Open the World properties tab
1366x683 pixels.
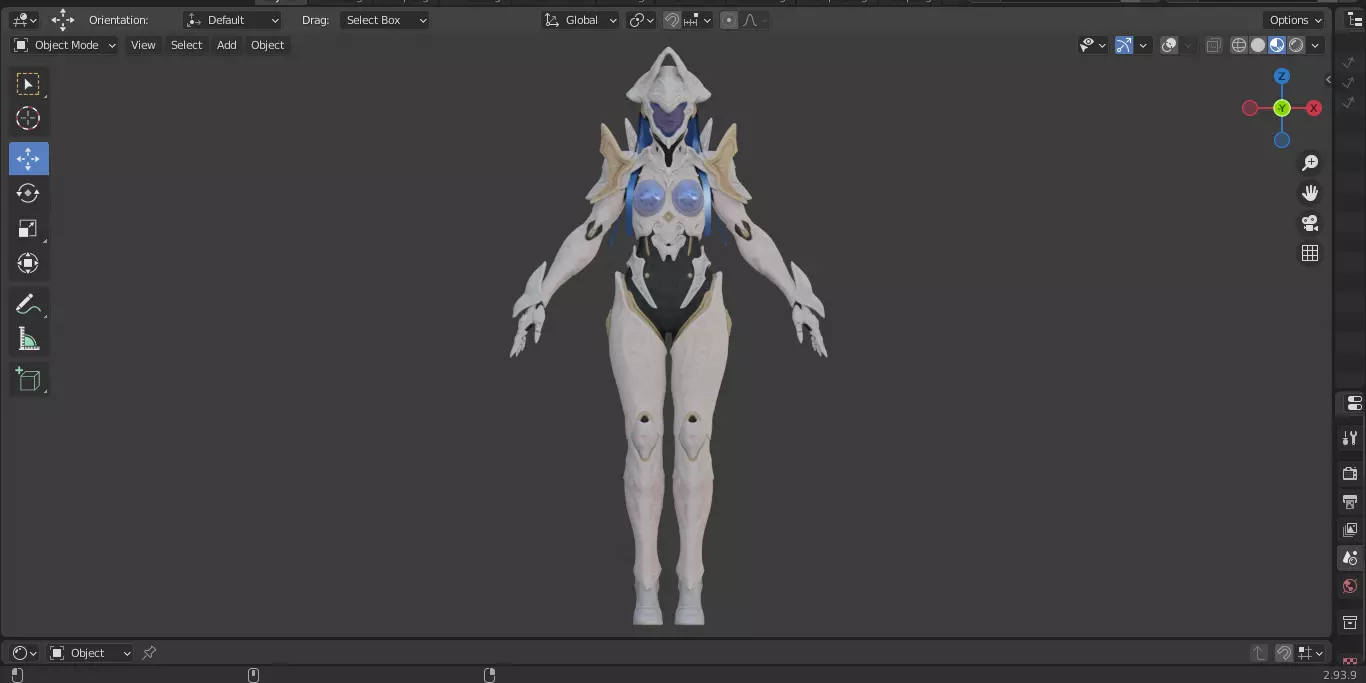[x=1350, y=587]
